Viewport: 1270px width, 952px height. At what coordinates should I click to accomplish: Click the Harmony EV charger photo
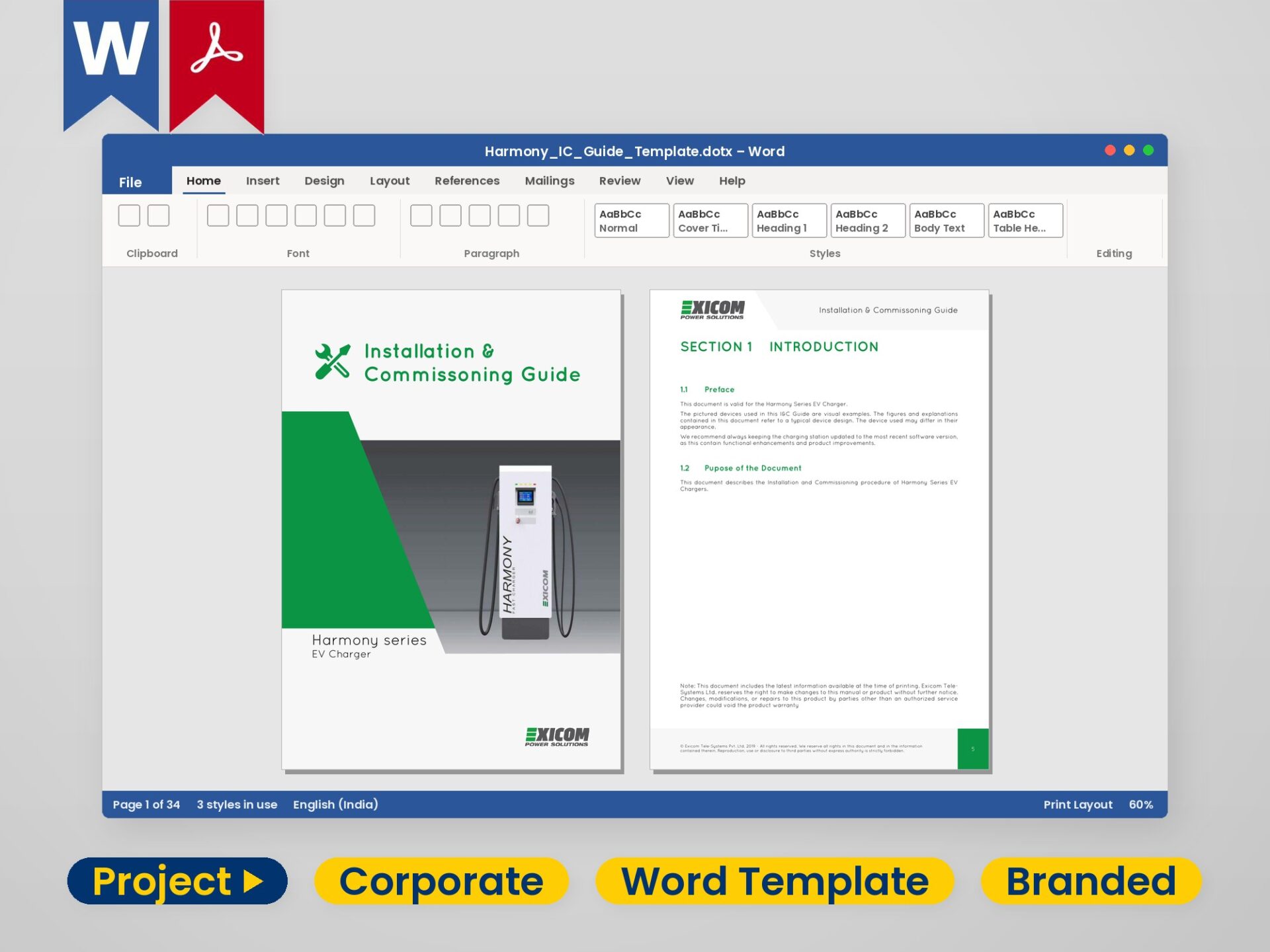click(526, 552)
